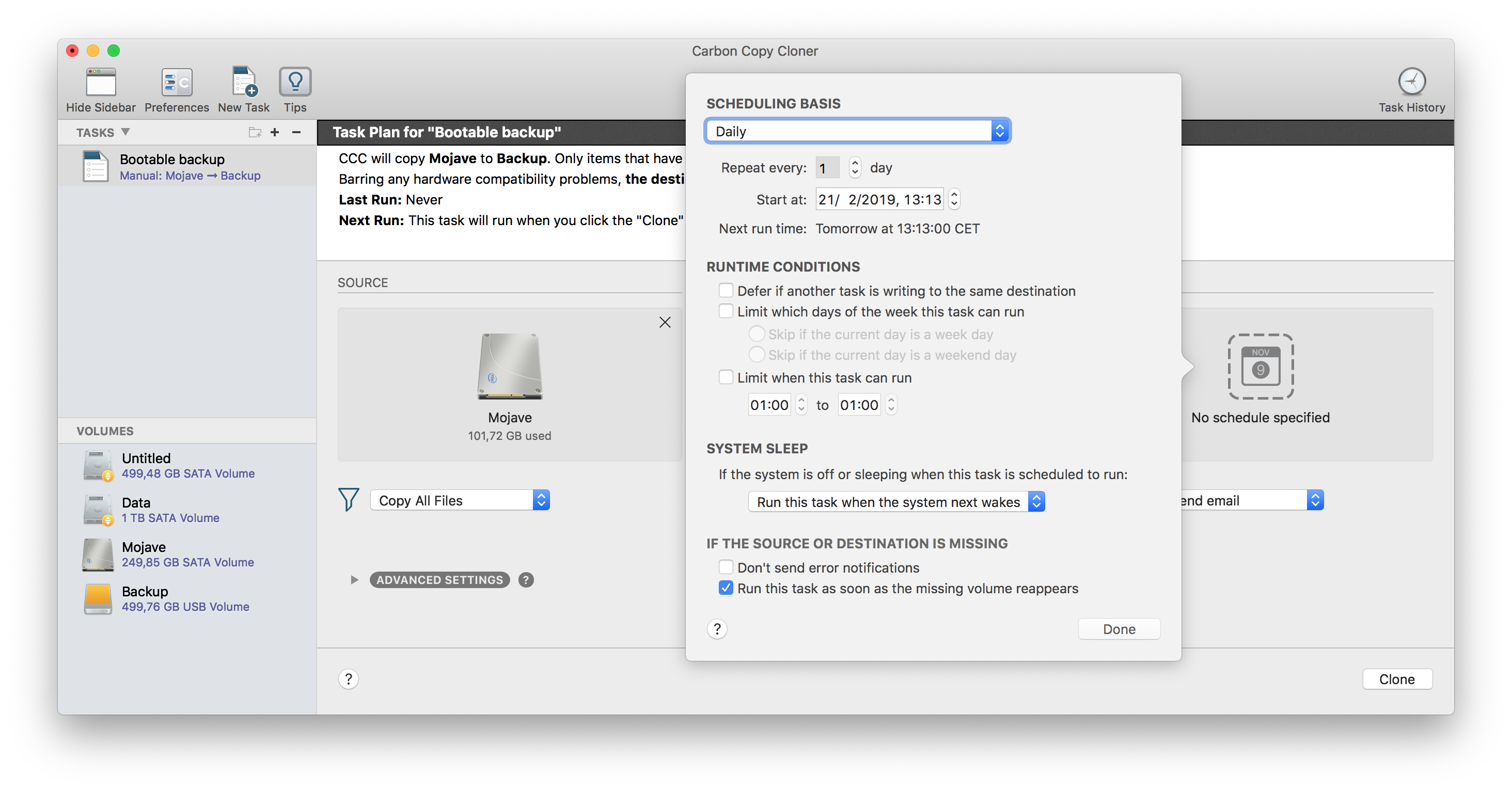This screenshot has width=1512, height=791.
Task: Check Limit when this task can run
Action: pos(726,377)
